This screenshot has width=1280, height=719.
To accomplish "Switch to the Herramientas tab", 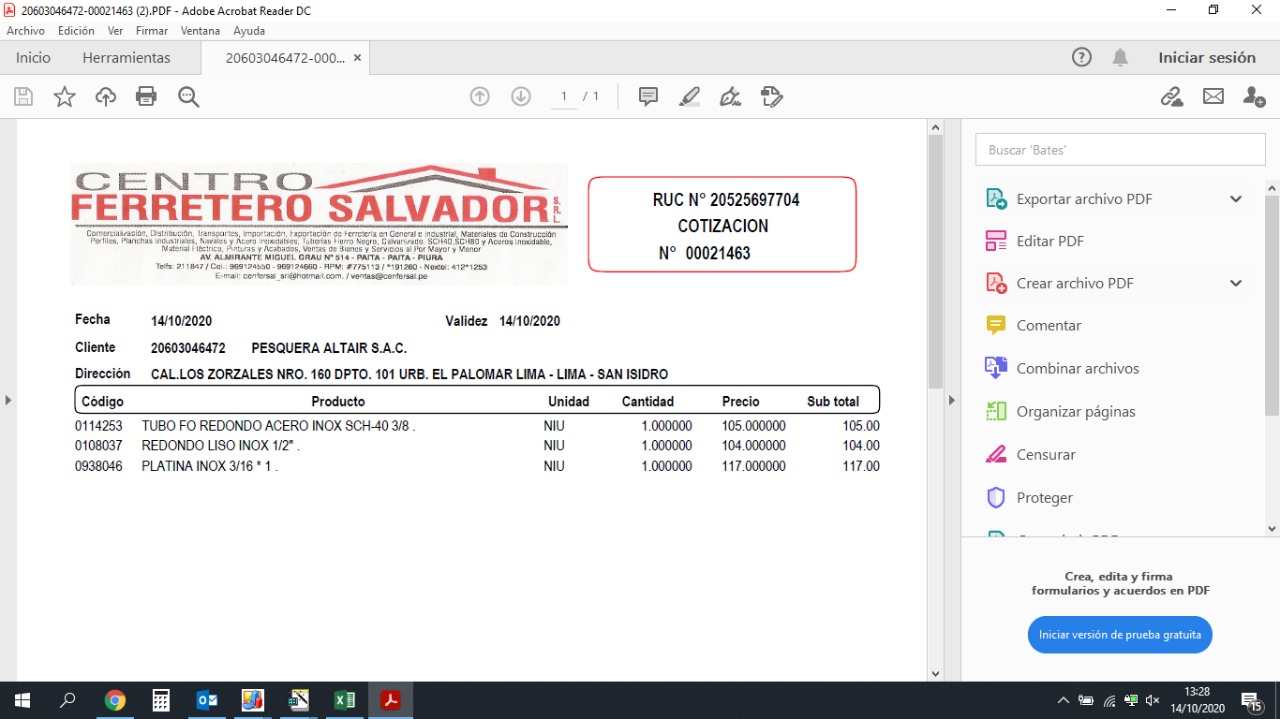I will click(126, 58).
